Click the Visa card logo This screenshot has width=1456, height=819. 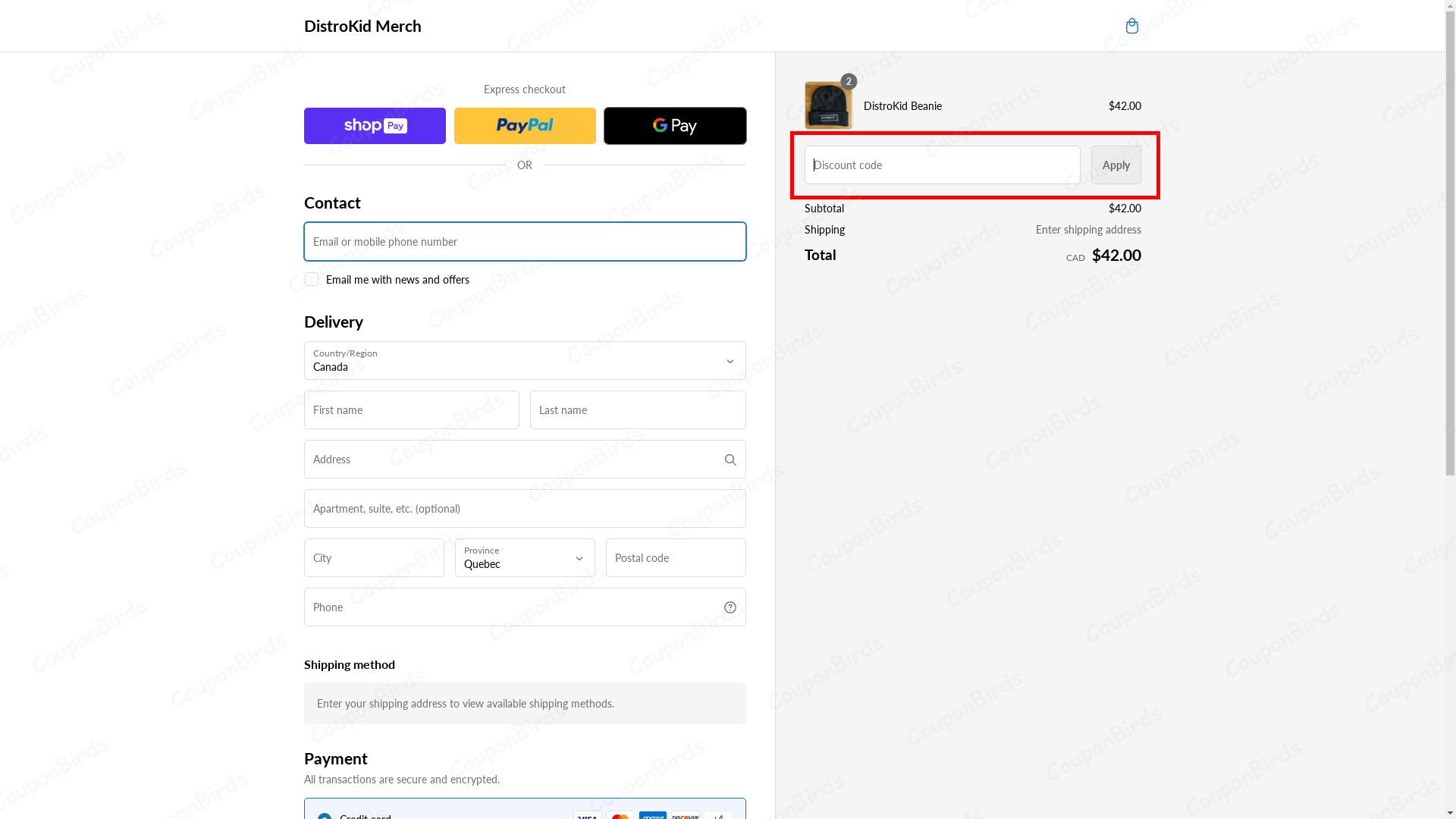tap(588, 815)
